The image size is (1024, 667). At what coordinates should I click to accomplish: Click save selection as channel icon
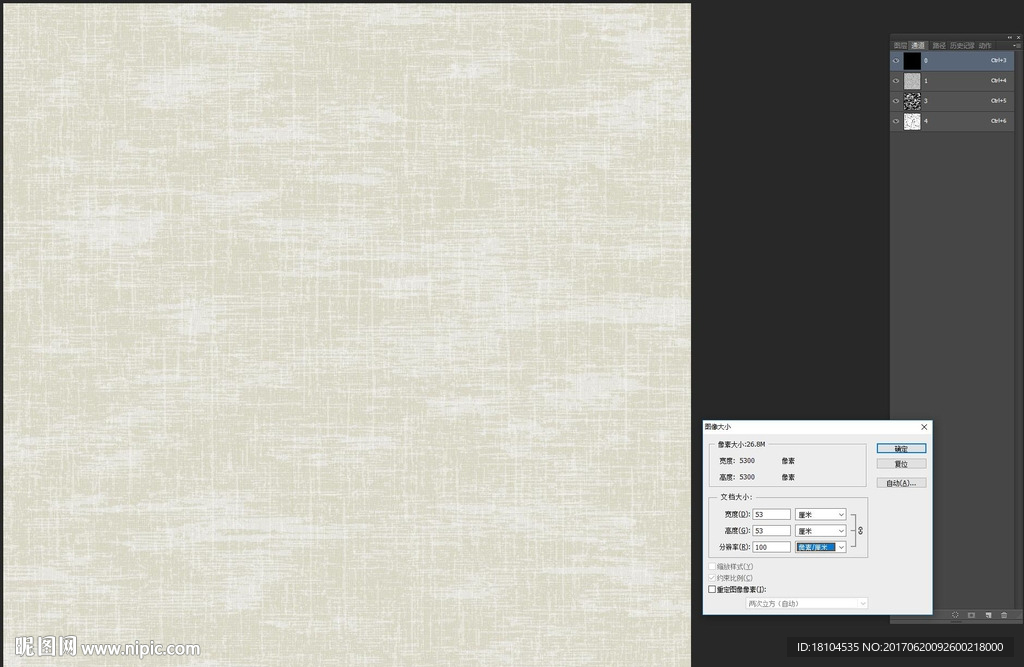971,615
